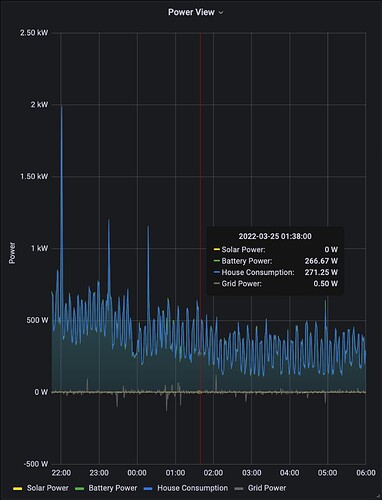Click the green Battery Power legend color swatch
The width and height of the screenshot is (382, 500).
pos(79,489)
